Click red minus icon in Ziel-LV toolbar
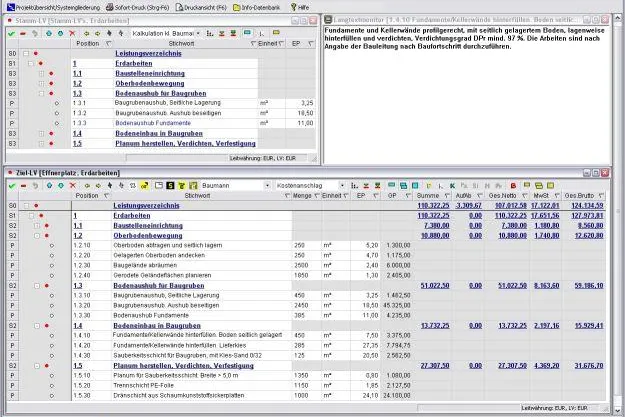Image resolution: width=625 pixels, height=417 pixels. [24, 186]
